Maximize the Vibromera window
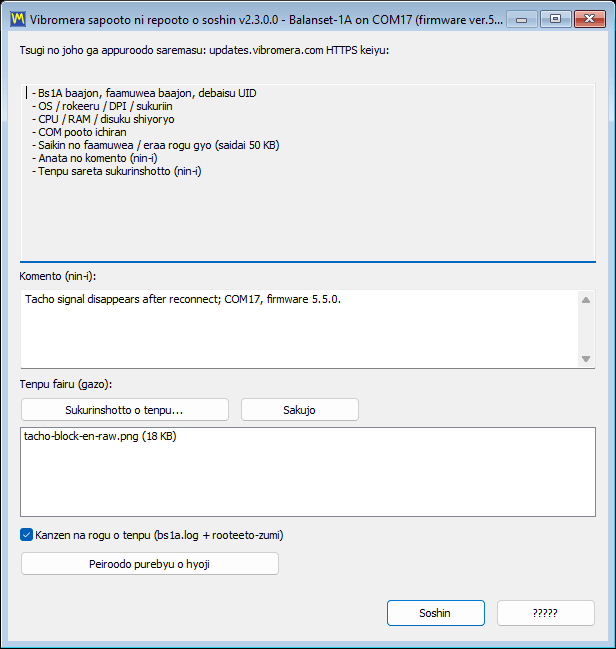 pos(556,19)
